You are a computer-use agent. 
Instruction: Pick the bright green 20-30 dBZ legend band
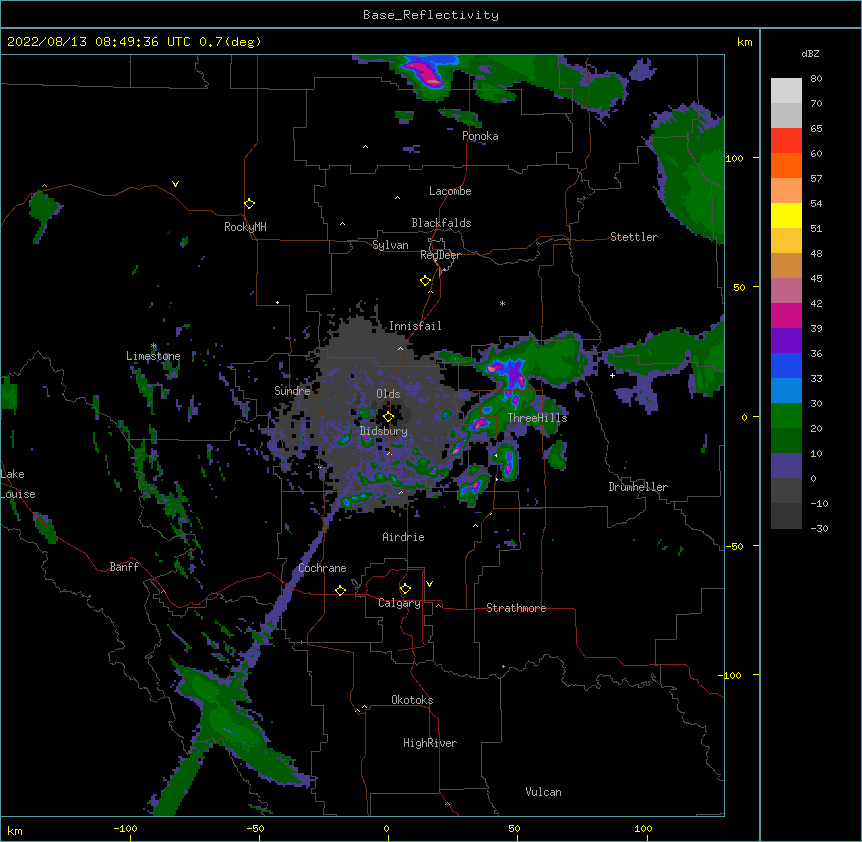(x=786, y=416)
